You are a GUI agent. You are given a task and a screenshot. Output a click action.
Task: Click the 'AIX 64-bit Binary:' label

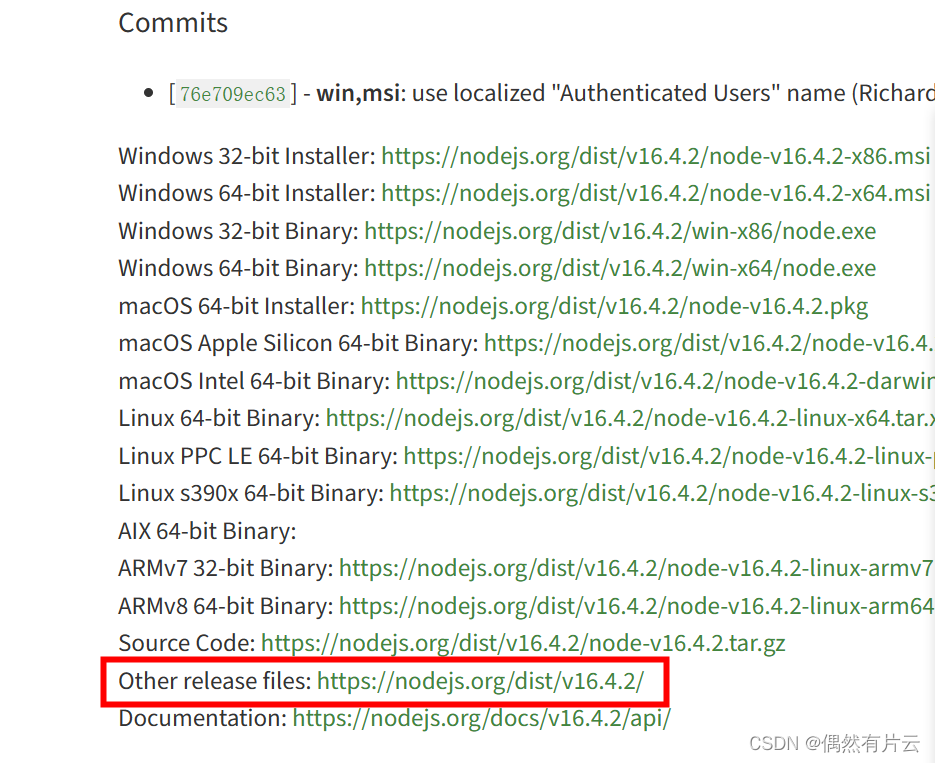[x=207, y=531]
